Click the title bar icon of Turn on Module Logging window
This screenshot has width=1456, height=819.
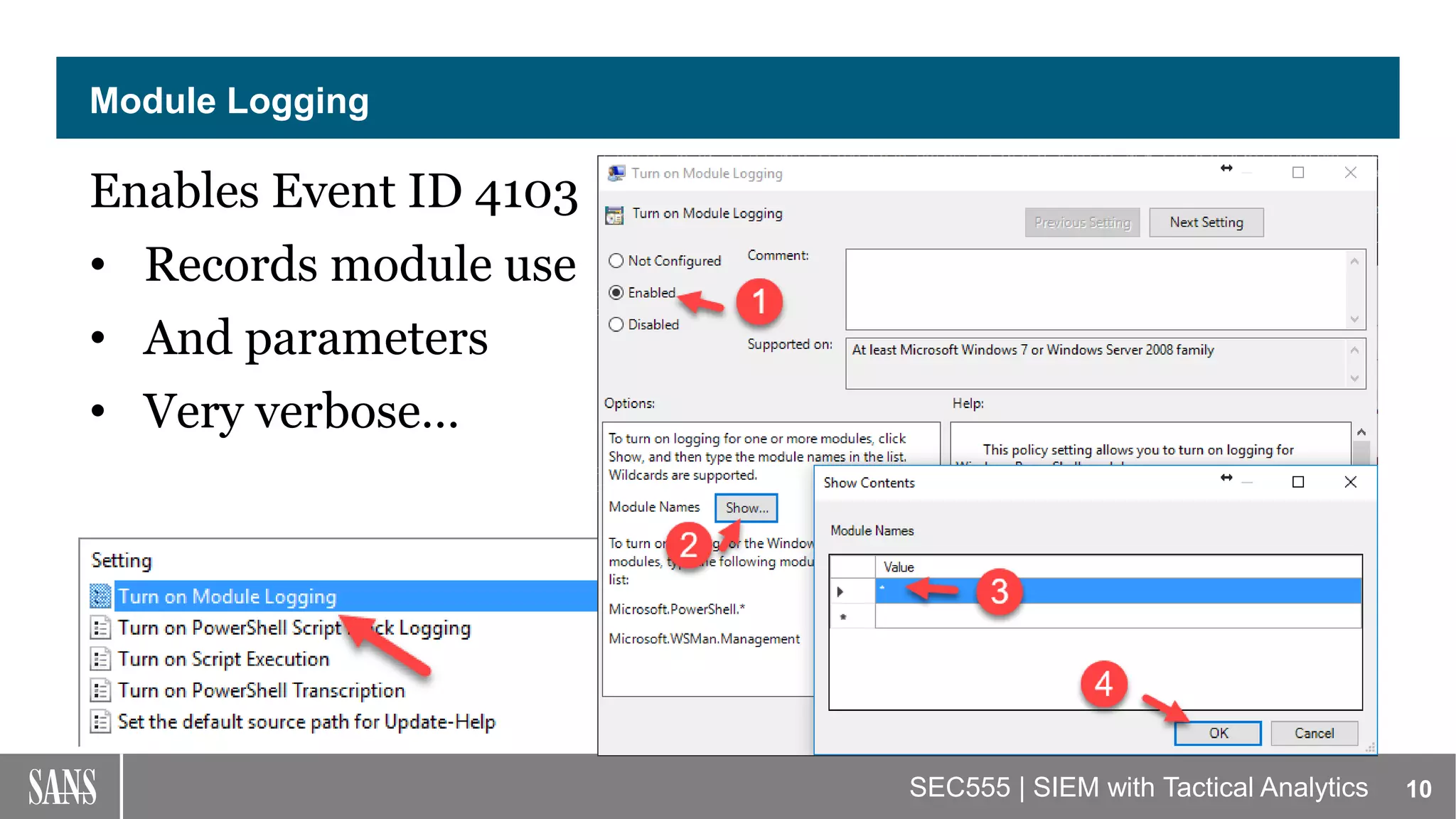pos(616,173)
